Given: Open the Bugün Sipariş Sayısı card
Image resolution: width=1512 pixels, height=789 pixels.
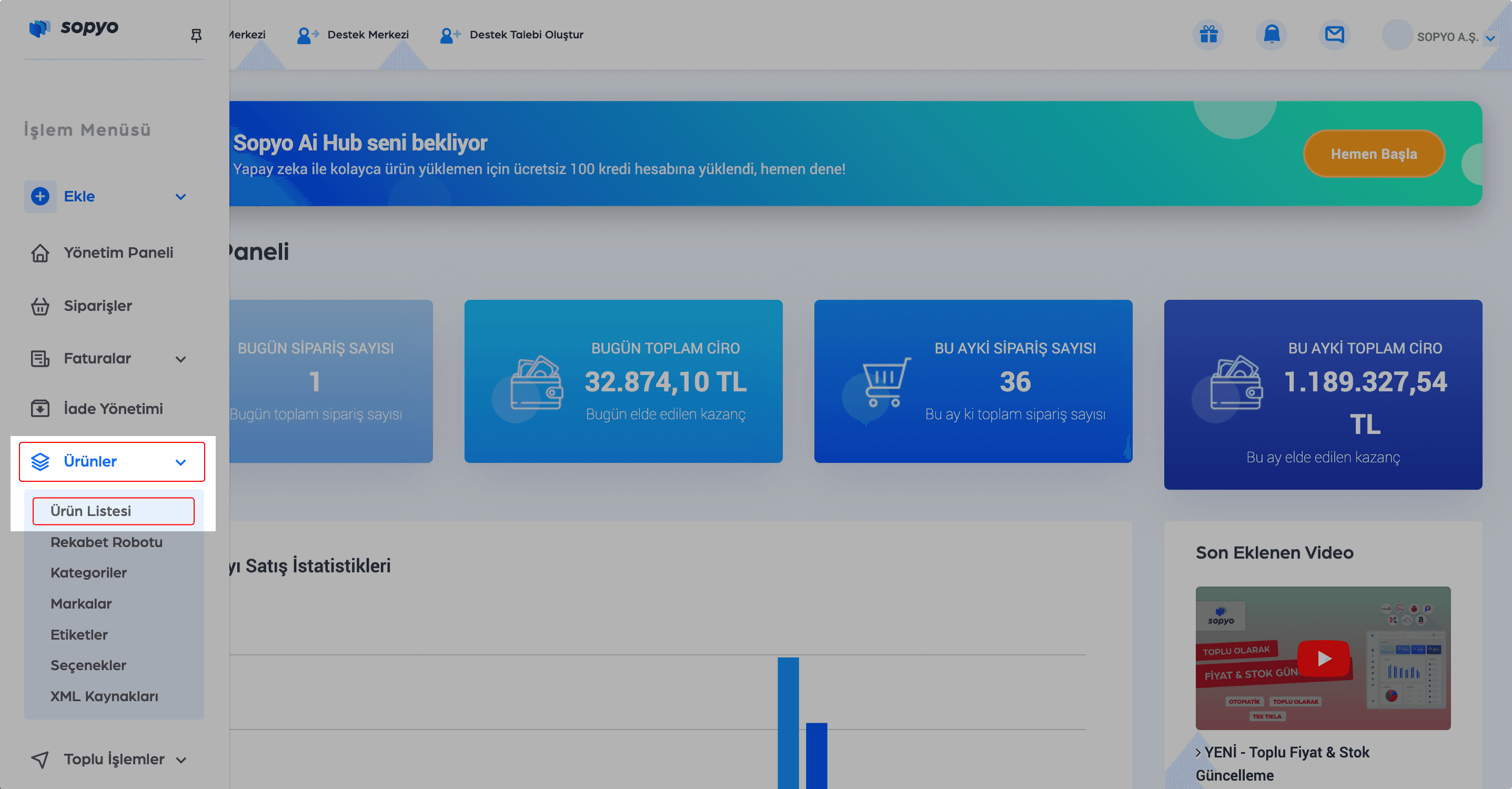Looking at the screenshot, I should (x=331, y=381).
